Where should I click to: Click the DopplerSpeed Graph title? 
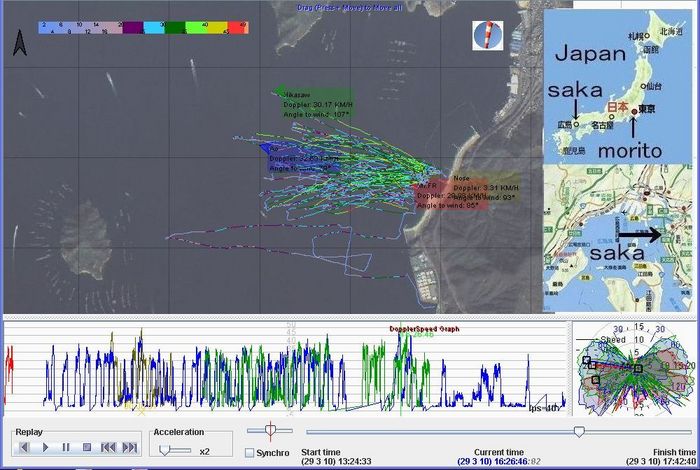pos(424,328)
